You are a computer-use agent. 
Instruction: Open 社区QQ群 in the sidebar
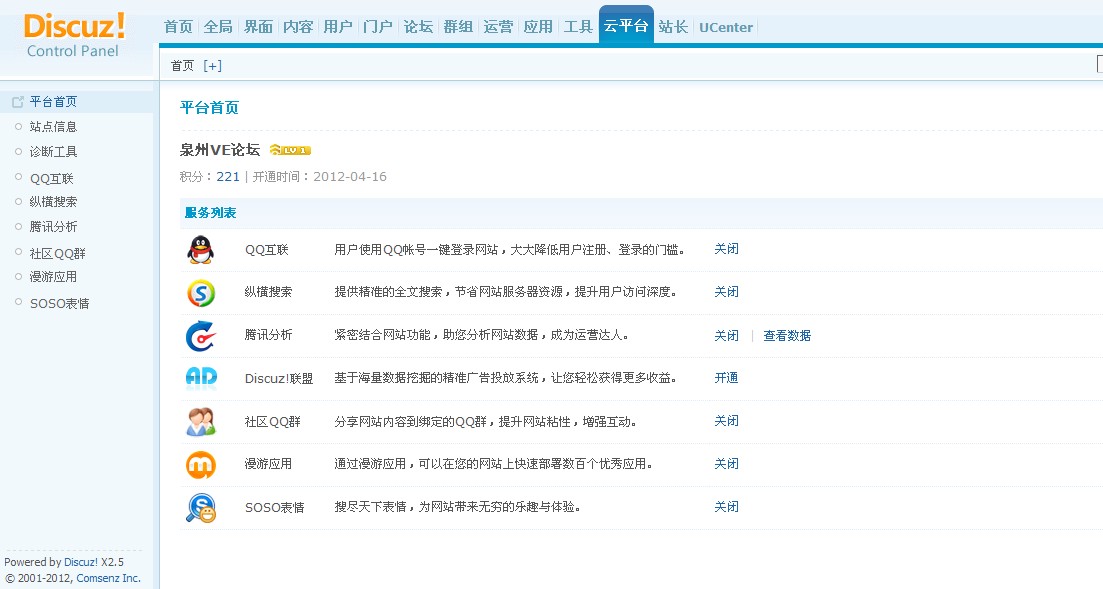click(x=58, y=253)
